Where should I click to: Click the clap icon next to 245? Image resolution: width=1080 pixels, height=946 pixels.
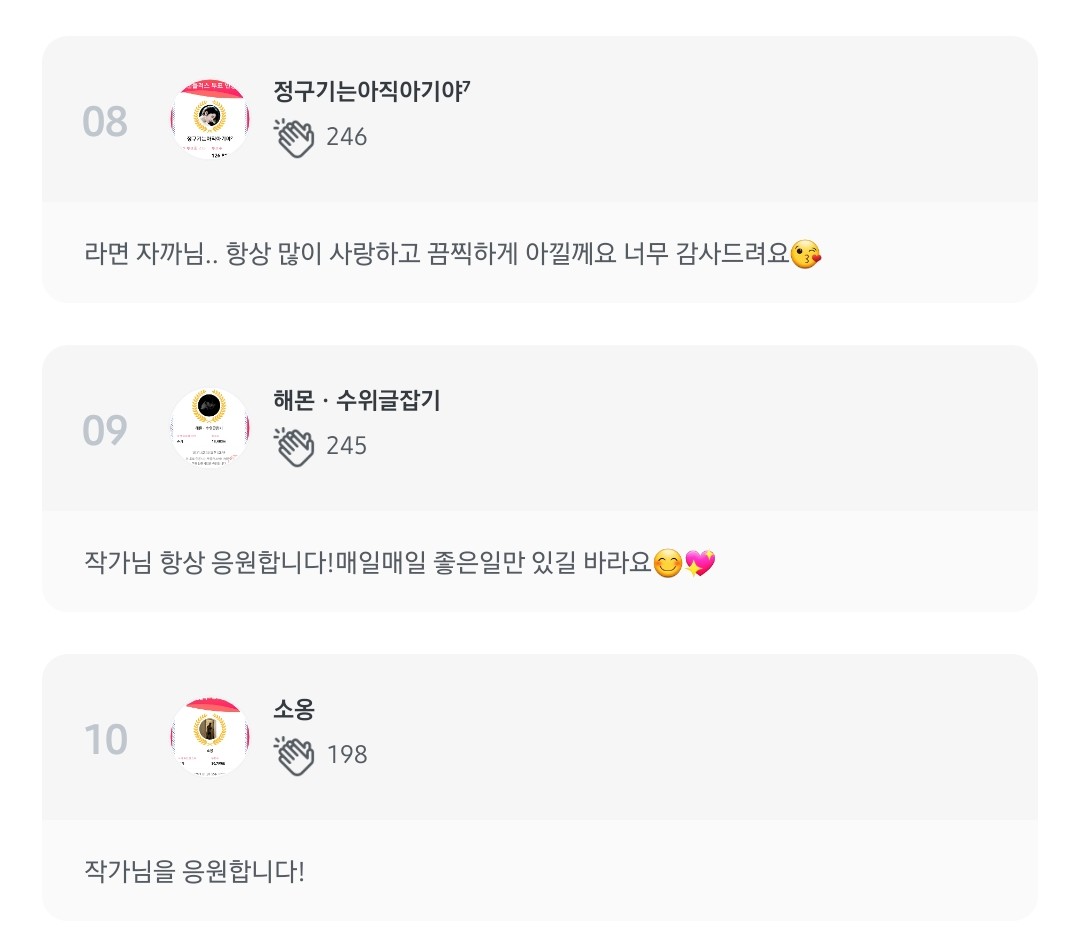(x=294, y=446)
